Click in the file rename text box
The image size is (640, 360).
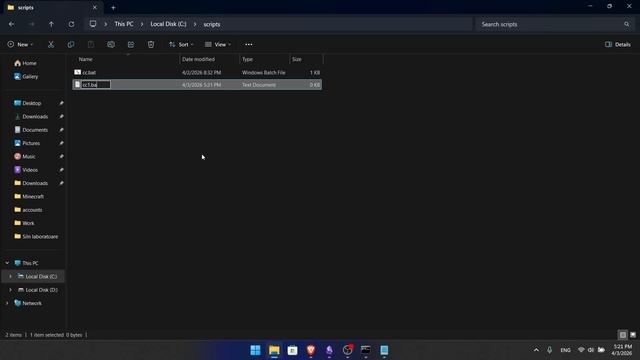click(x=96, y=85)
